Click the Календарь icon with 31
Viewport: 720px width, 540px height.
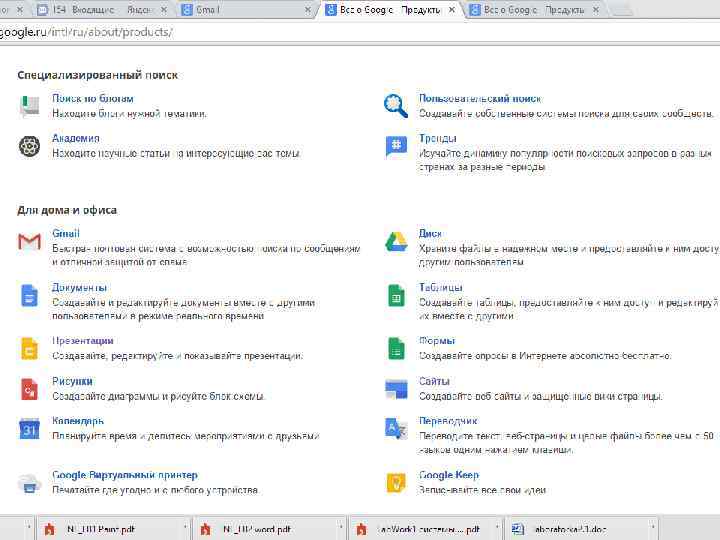pos(29,429)
